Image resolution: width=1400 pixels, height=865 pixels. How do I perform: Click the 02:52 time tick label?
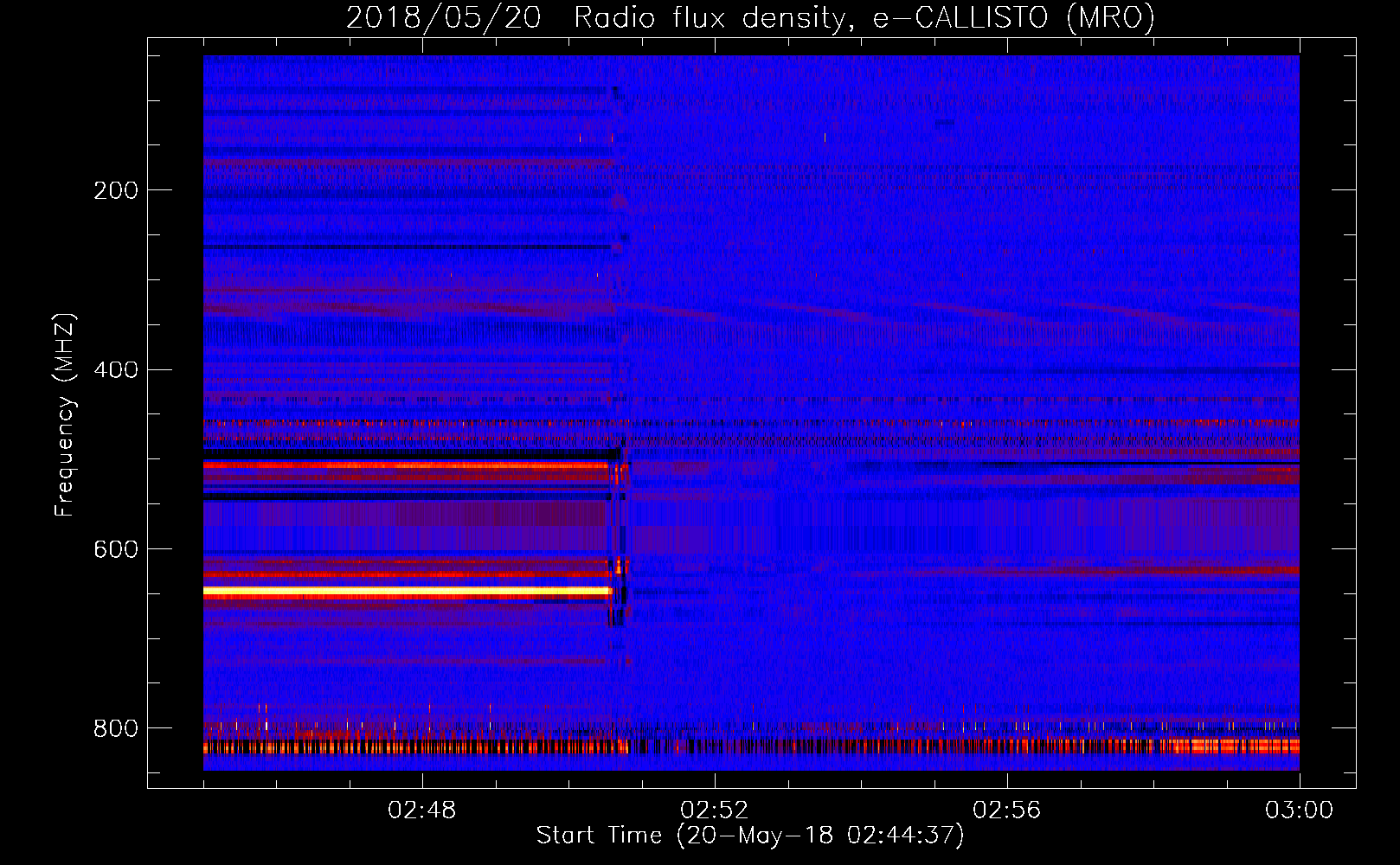pos(715,811)
